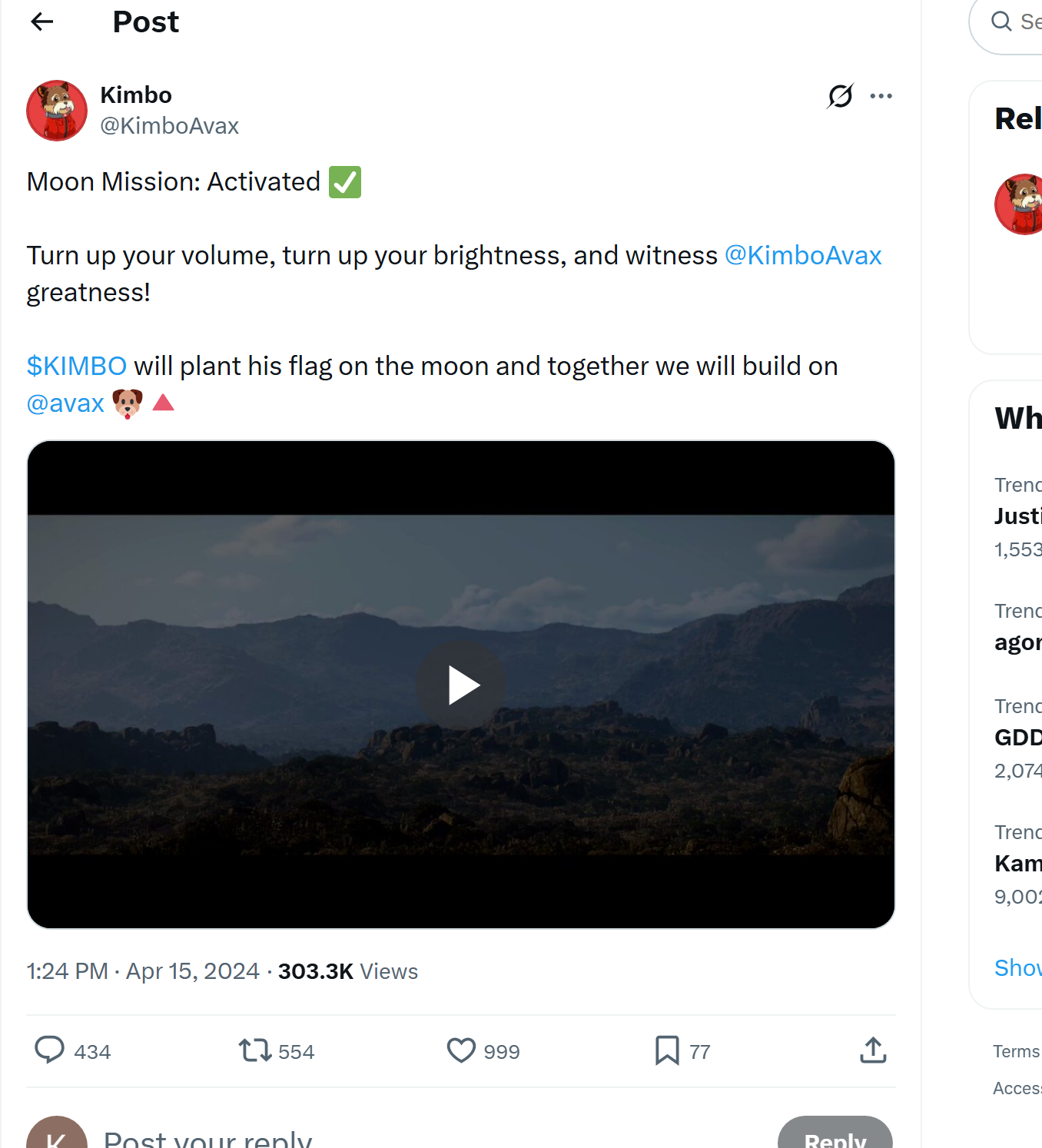Open the @KimboAvax mention link

coord(803,255)
